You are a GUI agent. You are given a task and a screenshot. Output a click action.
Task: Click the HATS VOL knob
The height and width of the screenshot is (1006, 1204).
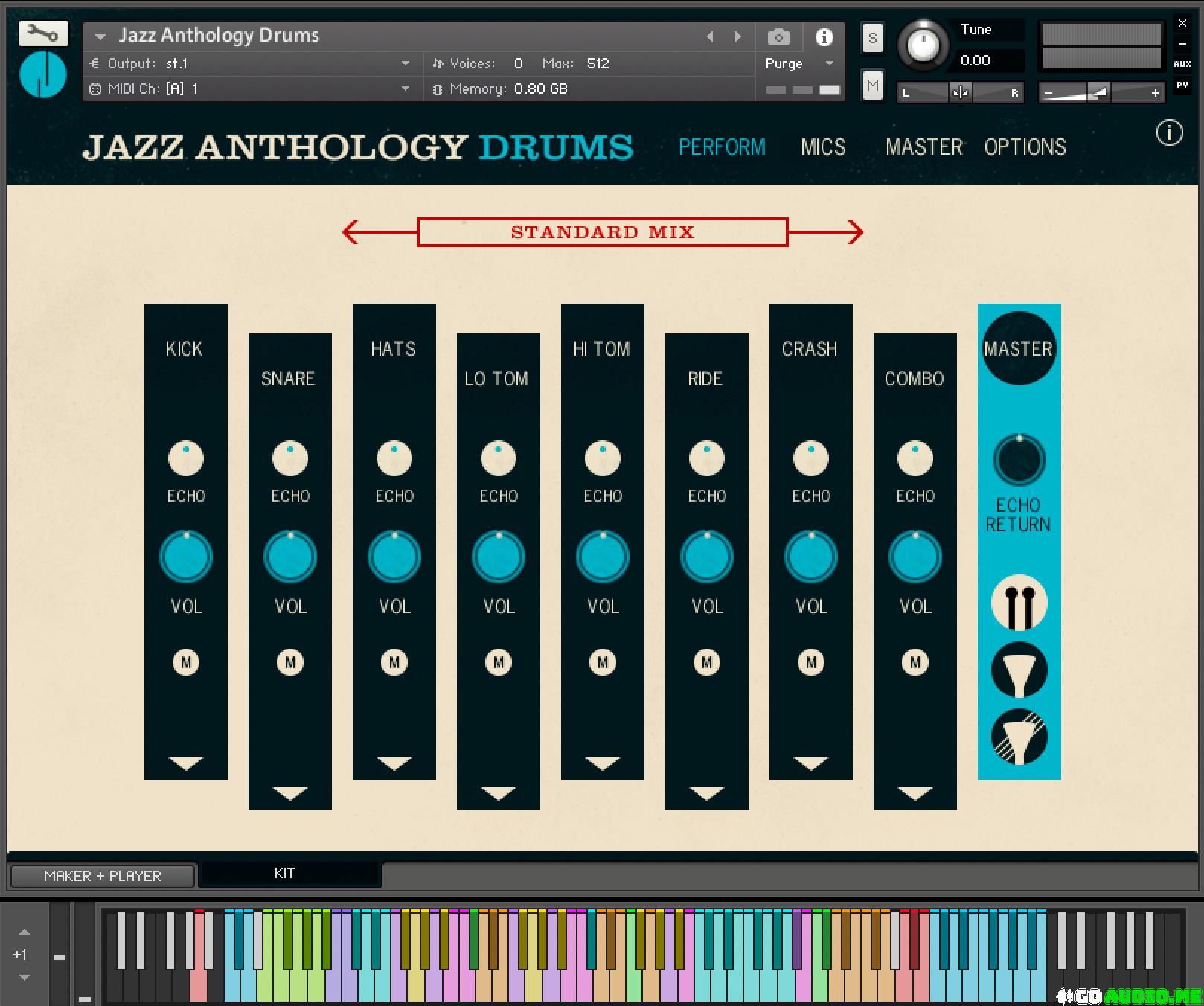(x=394, y=557)
